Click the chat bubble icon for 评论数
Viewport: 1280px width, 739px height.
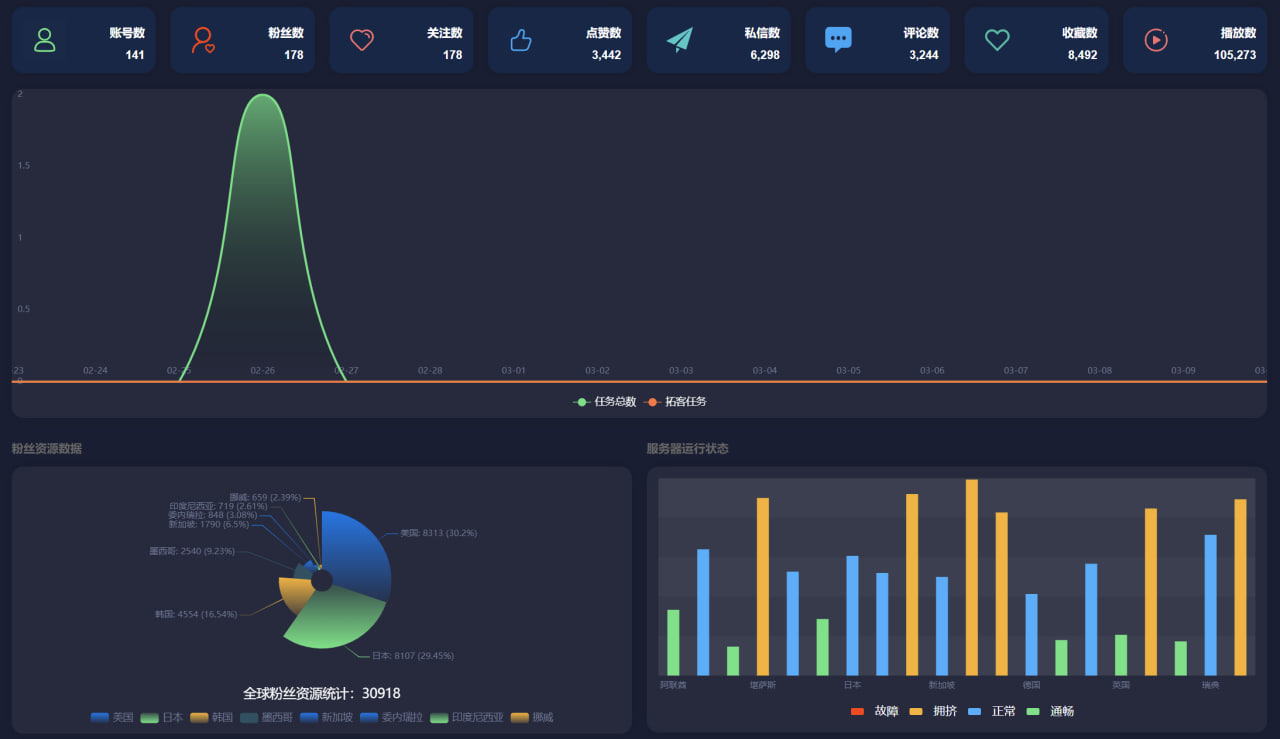pos(838,40)
